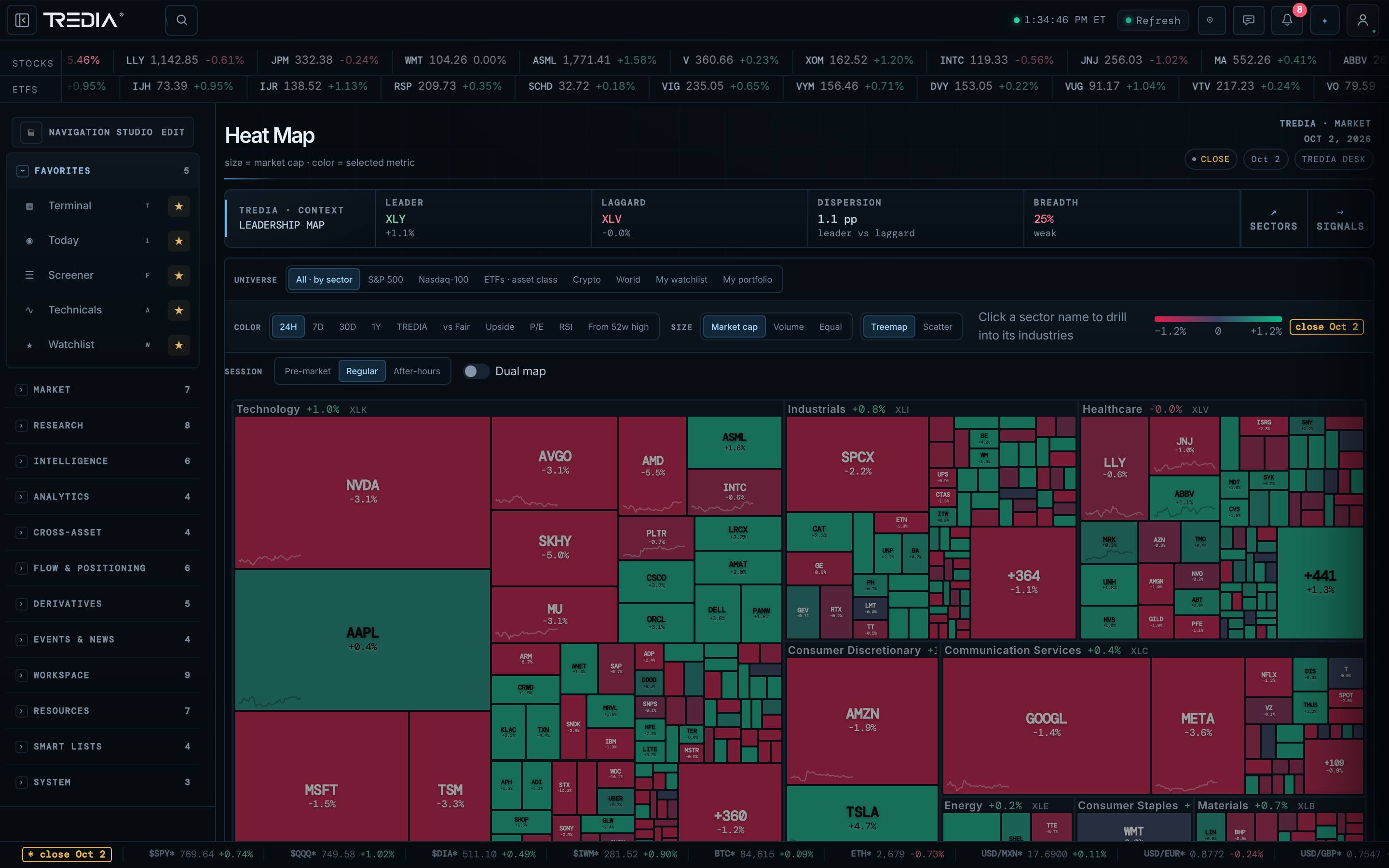The image size is (1389, 868).
Task: Click the sparkle assistant icon
Action: 1325,20
